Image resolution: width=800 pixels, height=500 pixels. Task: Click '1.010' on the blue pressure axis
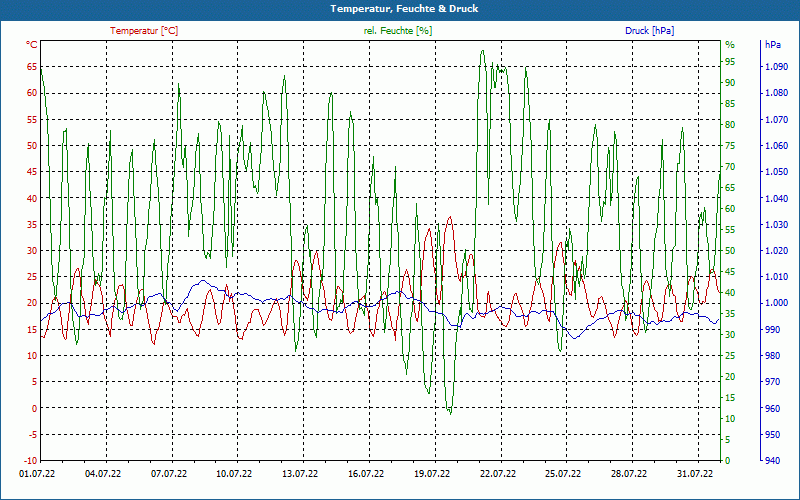tap(777, 277)
